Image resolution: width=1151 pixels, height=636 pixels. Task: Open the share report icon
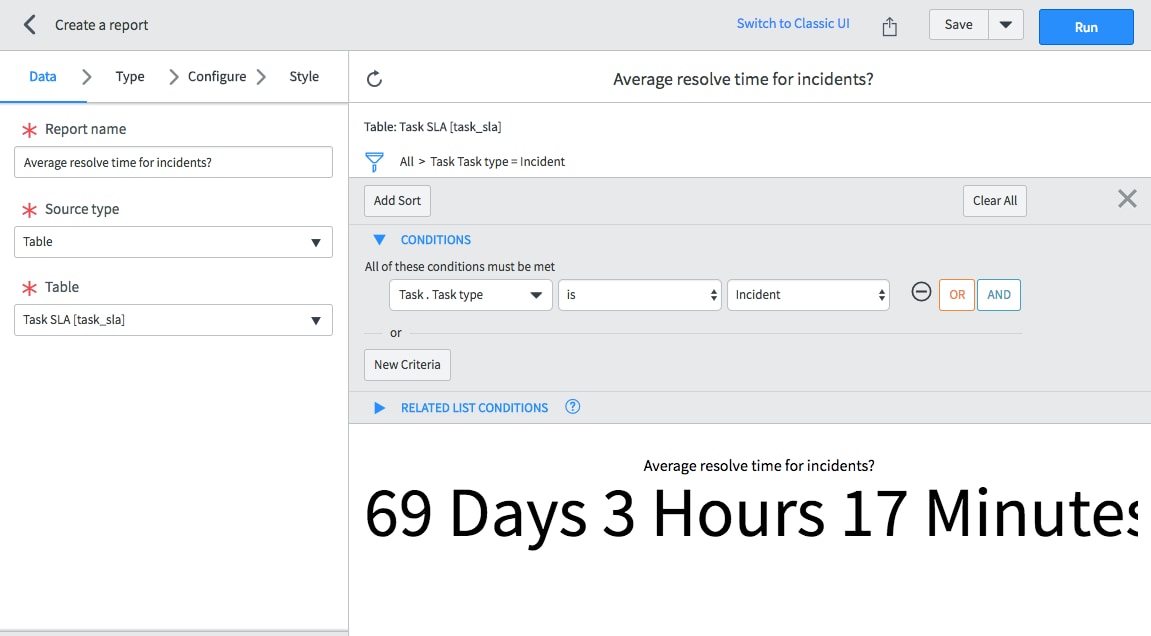(889, 27)
